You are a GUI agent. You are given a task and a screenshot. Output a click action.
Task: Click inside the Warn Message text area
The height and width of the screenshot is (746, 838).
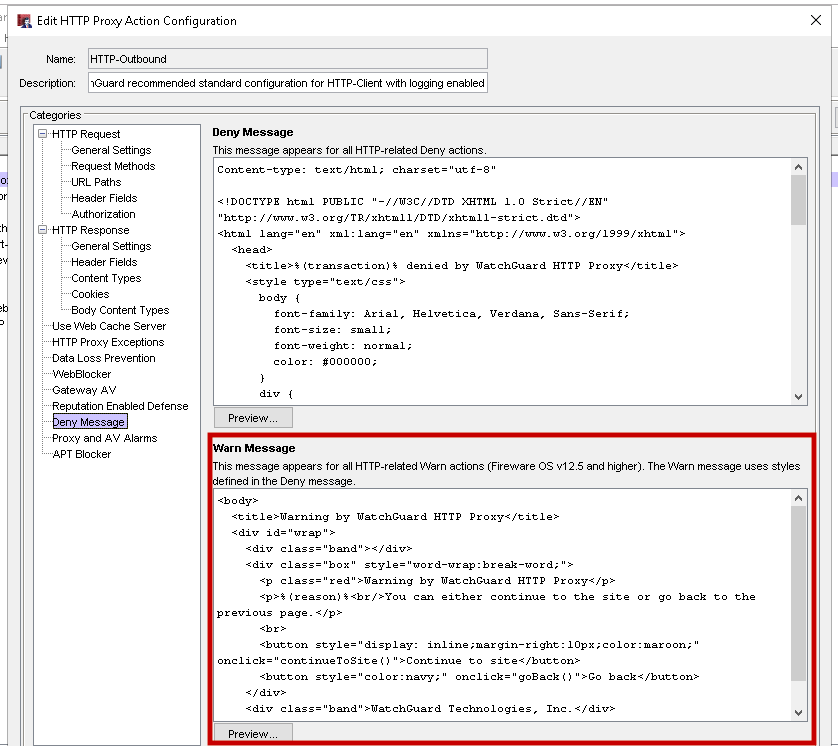(x=502, y=605)
